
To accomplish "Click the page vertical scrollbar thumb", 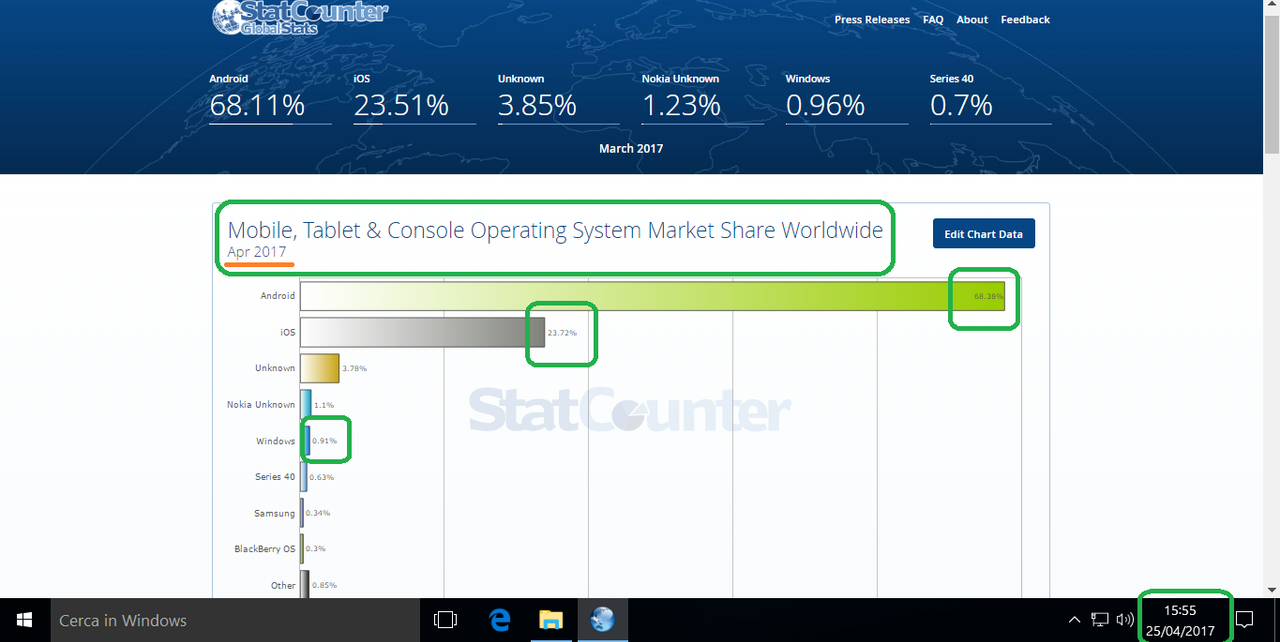I will point(1271,84).
